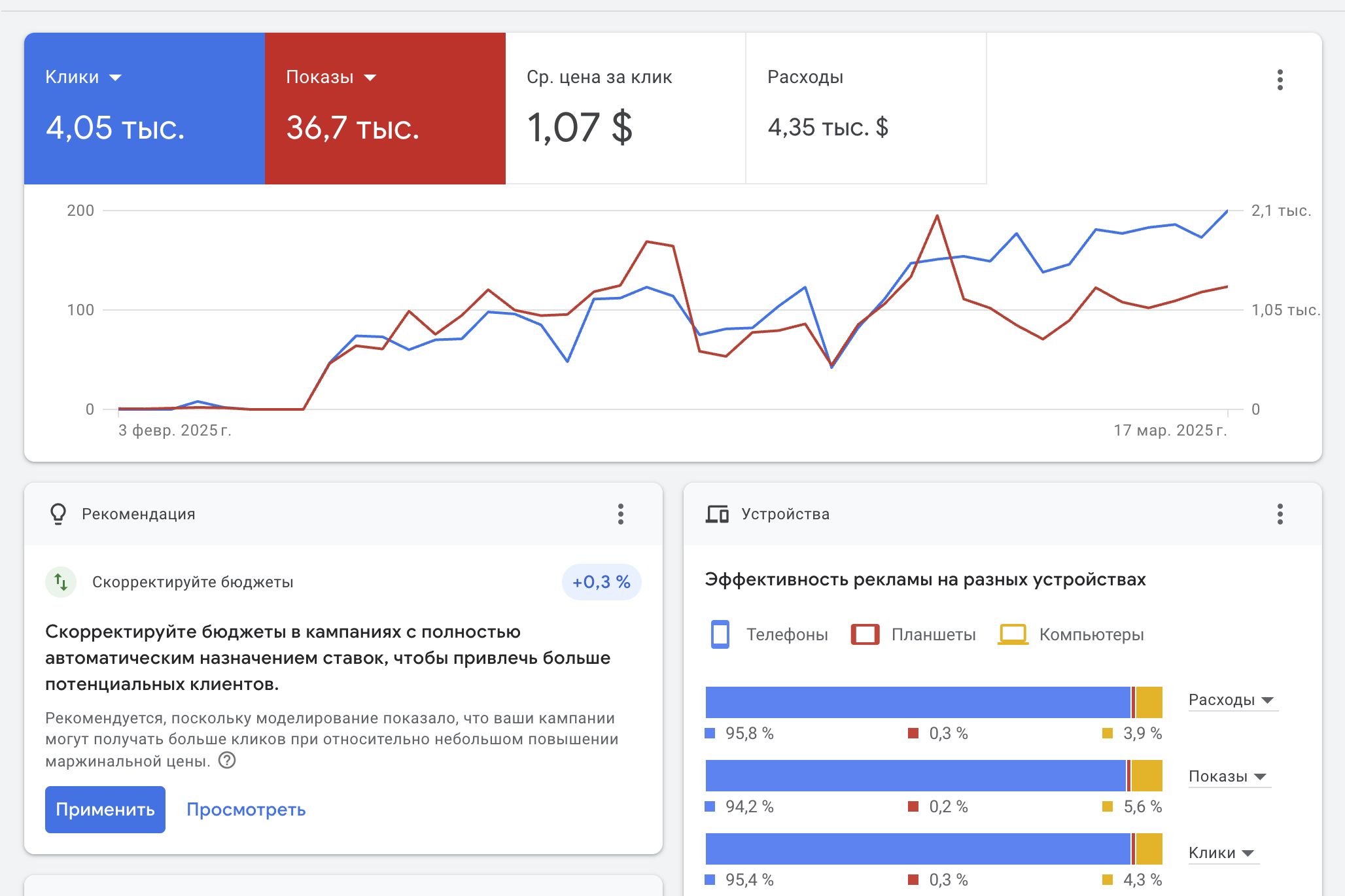This screenshot has width=1345, height=896.
Task: Open the Рекомендация card options menu
Action: coord(621,514)
